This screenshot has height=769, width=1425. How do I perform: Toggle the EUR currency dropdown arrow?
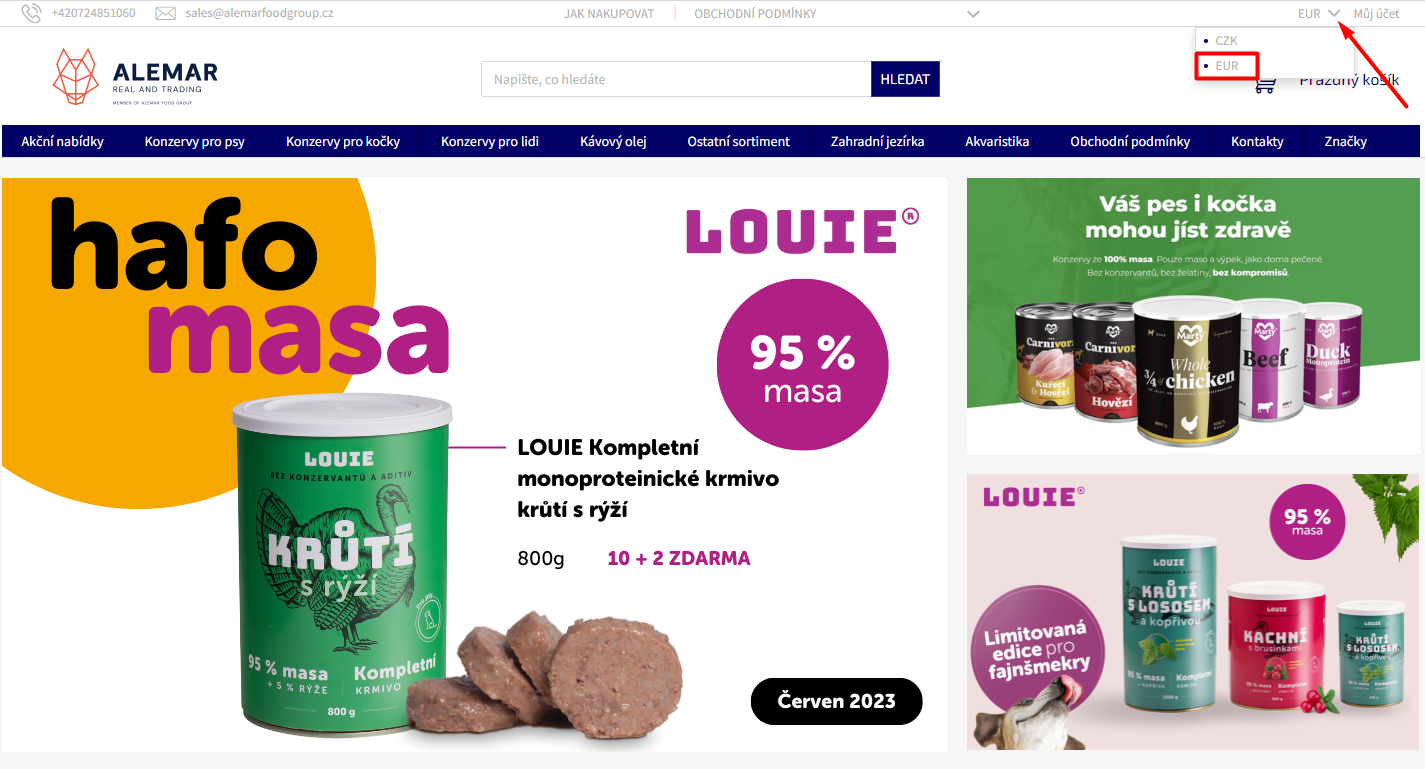coord(1335,14)
